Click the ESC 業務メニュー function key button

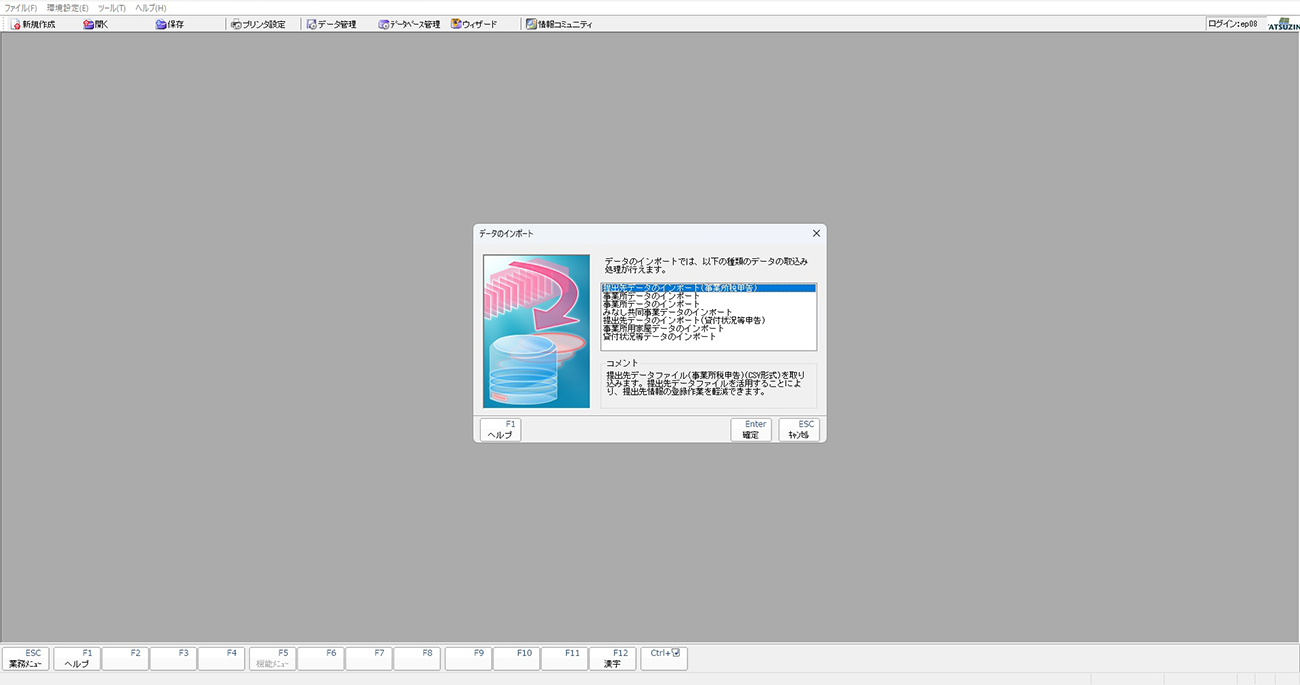point(26,658)
